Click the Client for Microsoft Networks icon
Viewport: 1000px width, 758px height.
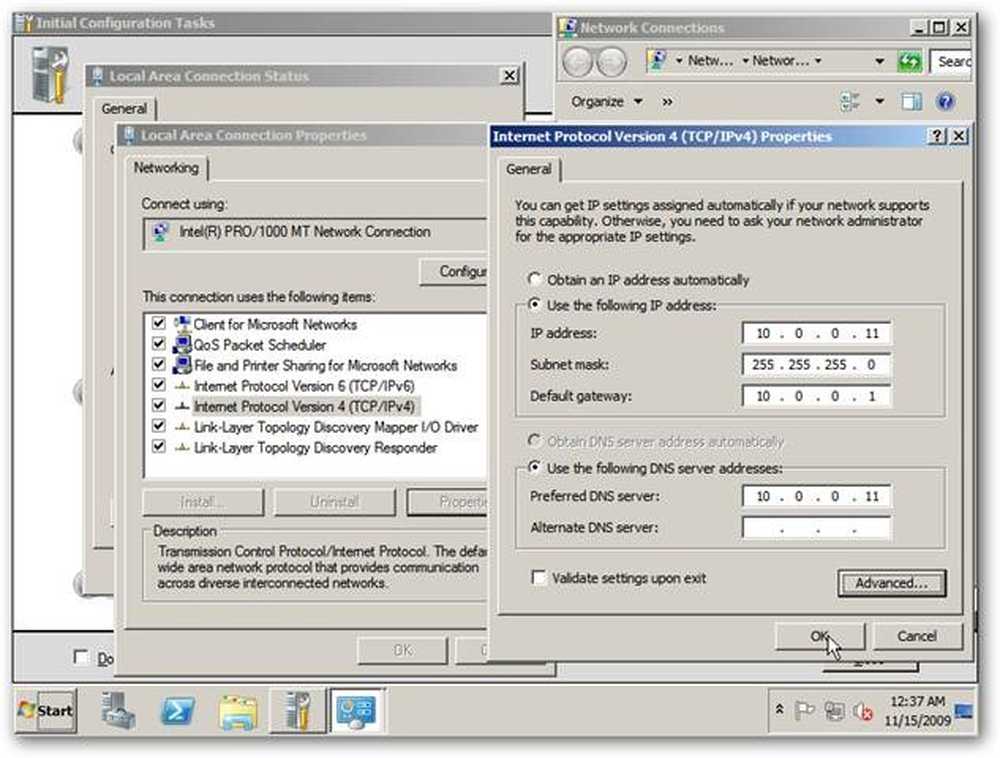[182, 323]
